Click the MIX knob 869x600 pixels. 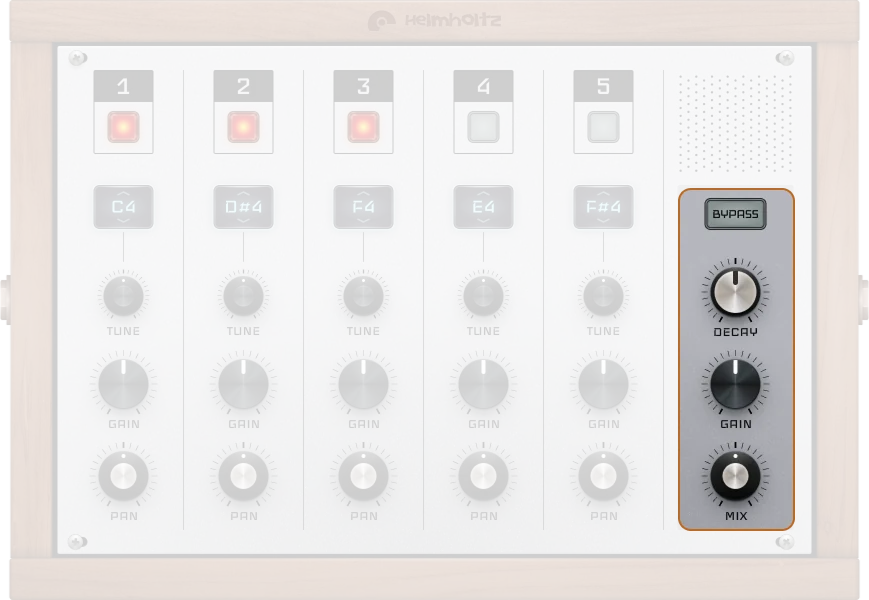pos(735,476)
